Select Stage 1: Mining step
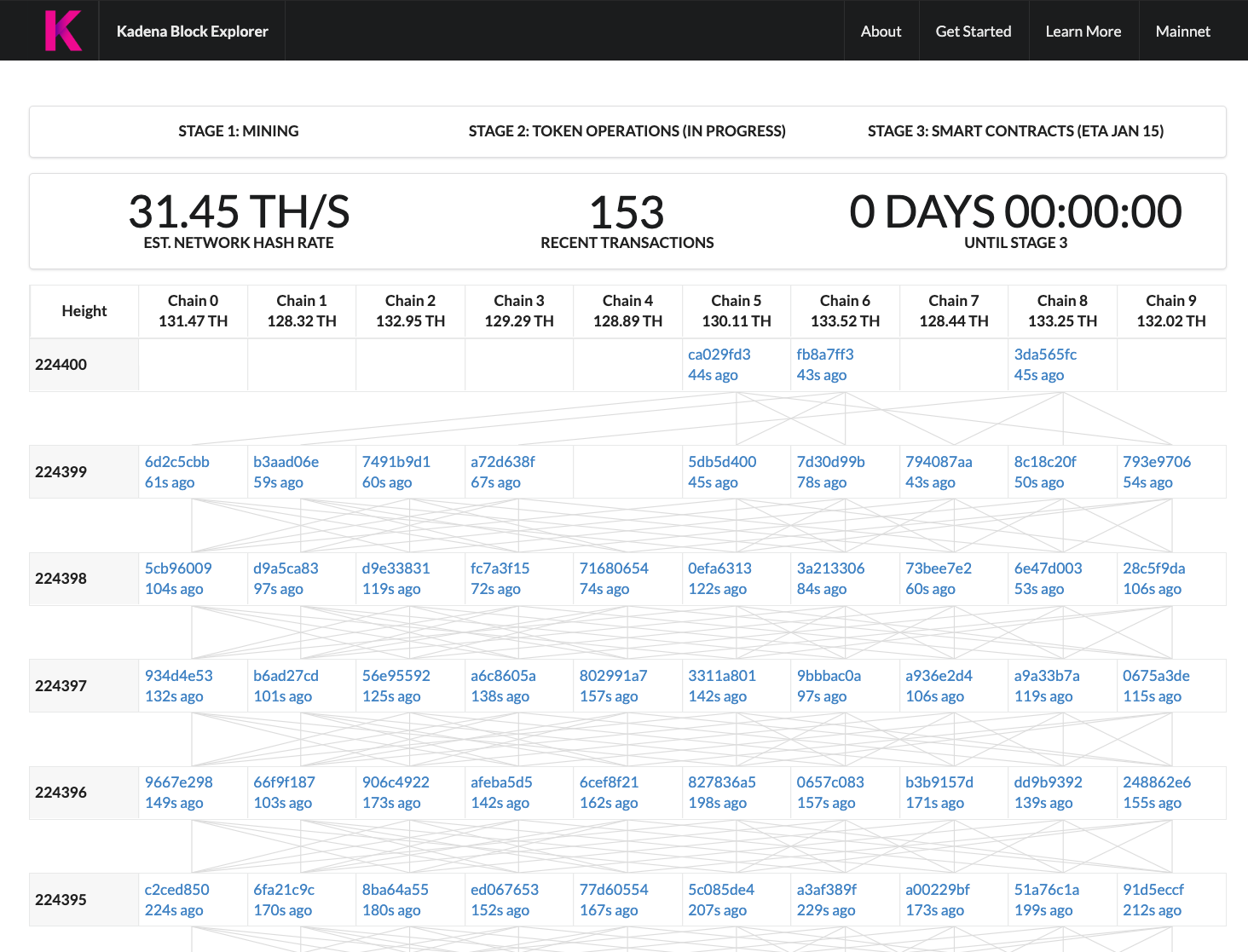1248x952 pixels. tap(239, 131)
